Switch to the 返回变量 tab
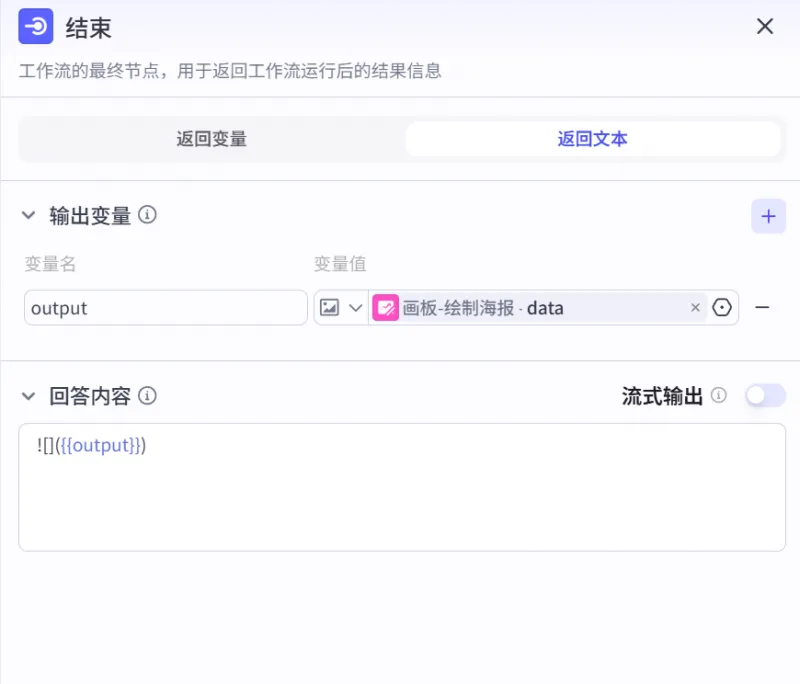 pyautogui.click(x=211, y=139)
